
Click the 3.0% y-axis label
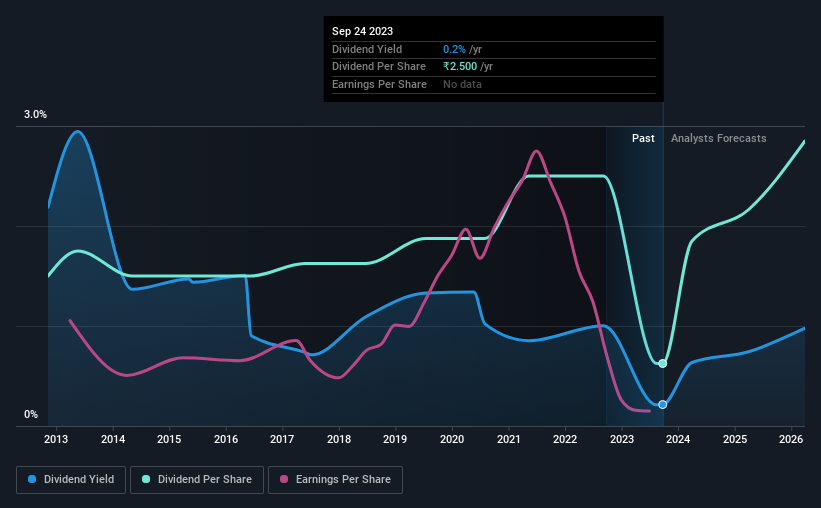[35, 115]
